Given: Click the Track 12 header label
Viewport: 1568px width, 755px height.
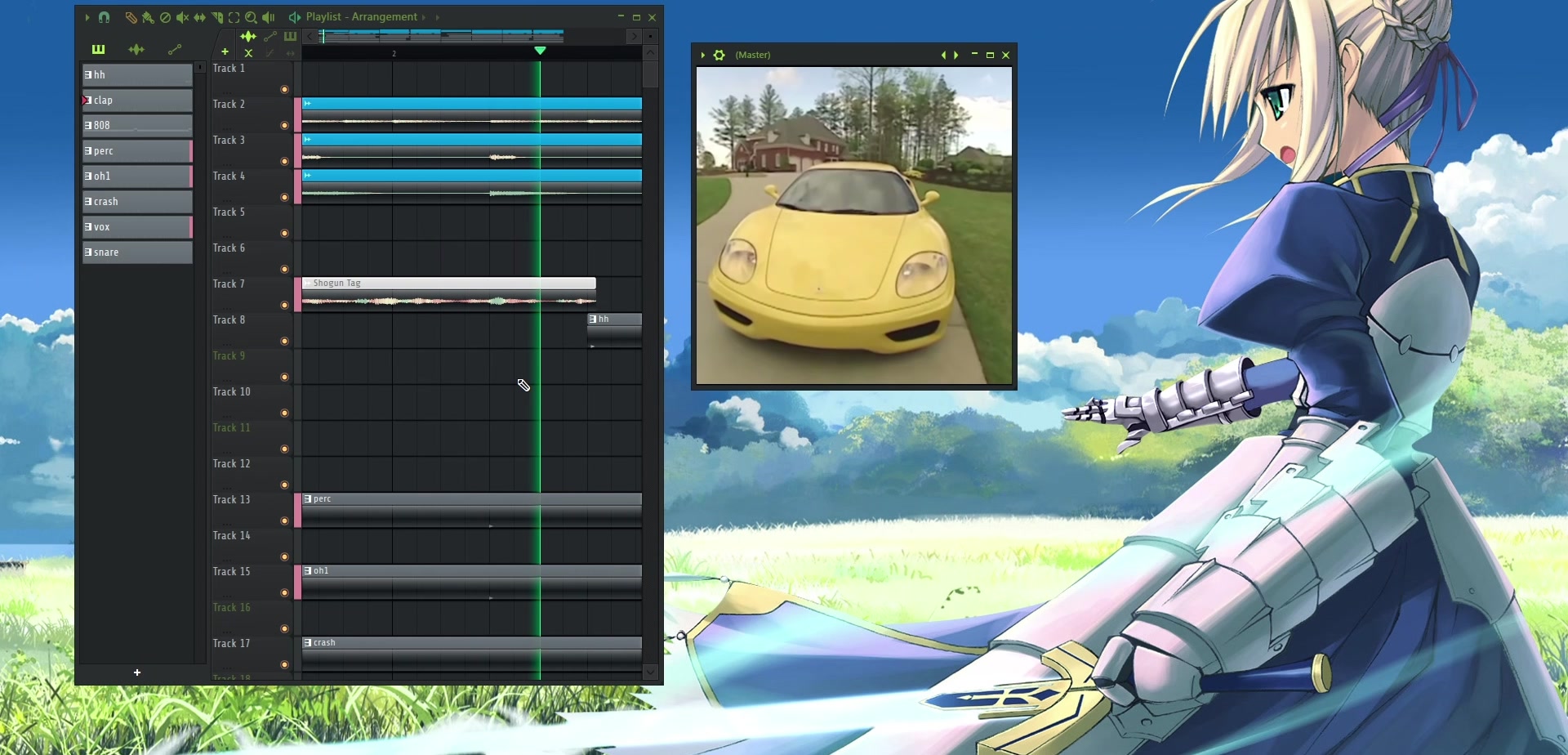Looking at the screenshot, I should pos(232,464).
